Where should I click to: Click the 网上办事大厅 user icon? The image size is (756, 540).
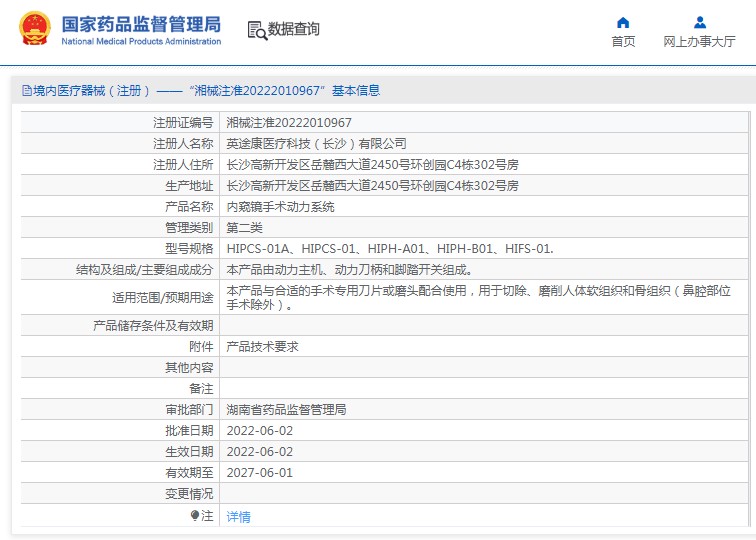point(700,23)
